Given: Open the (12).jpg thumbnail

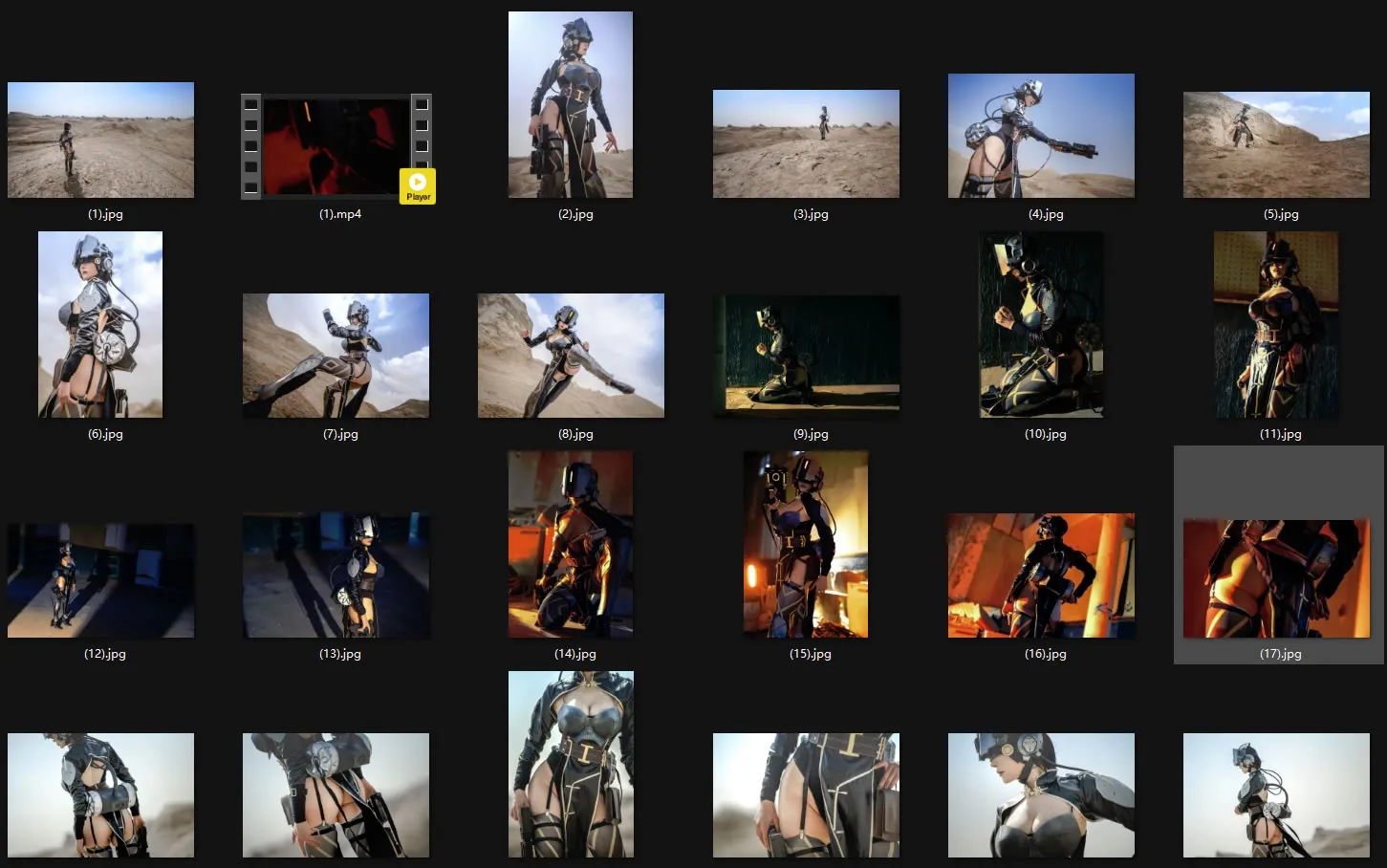Looking at the screenshot, I should pos(100,580).
